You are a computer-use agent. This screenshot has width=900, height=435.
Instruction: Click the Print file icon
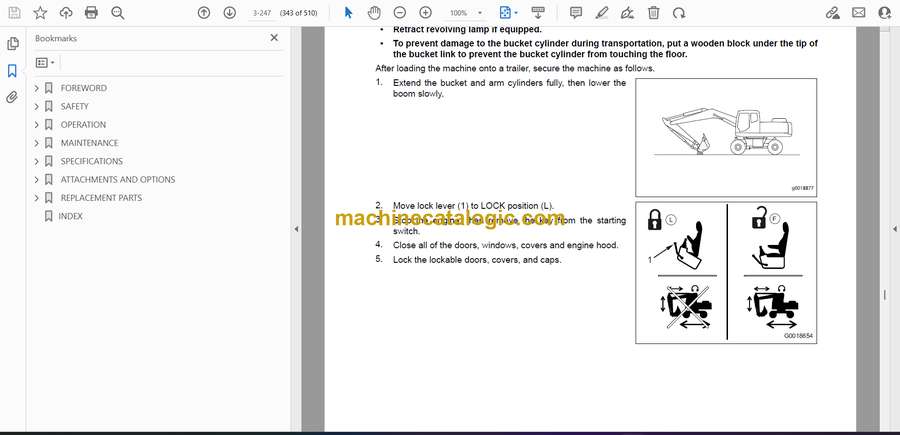point(92,13)
